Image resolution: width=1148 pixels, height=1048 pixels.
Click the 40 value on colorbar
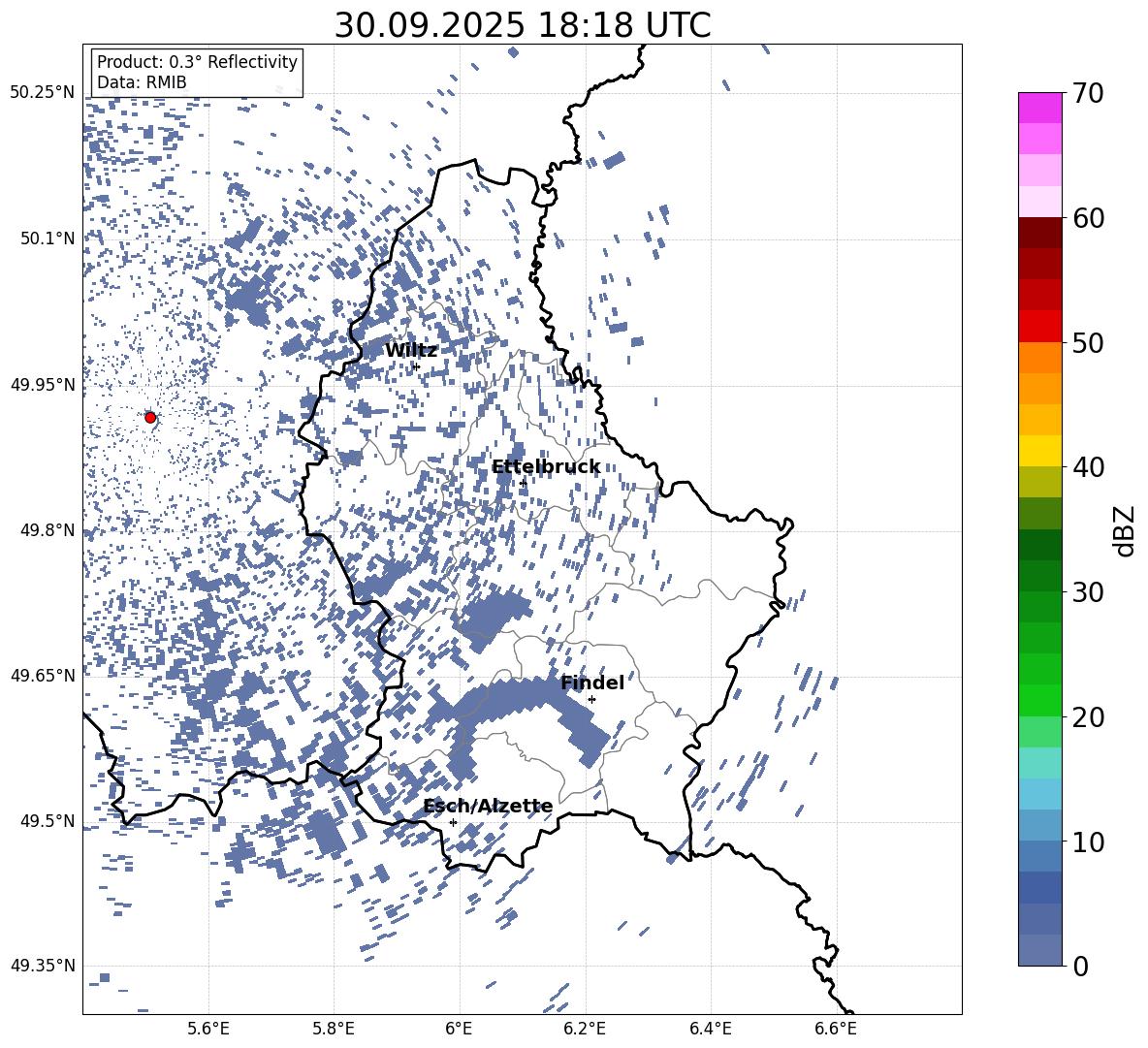(x=1088, y=467)
